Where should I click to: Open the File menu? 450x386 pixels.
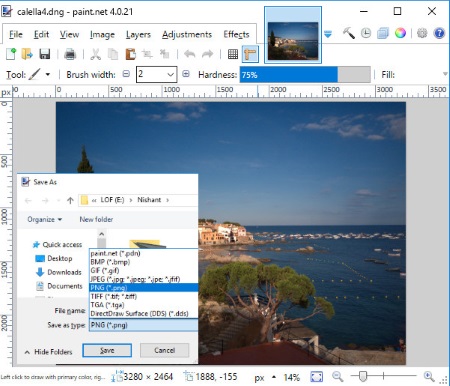click(16, 34)
